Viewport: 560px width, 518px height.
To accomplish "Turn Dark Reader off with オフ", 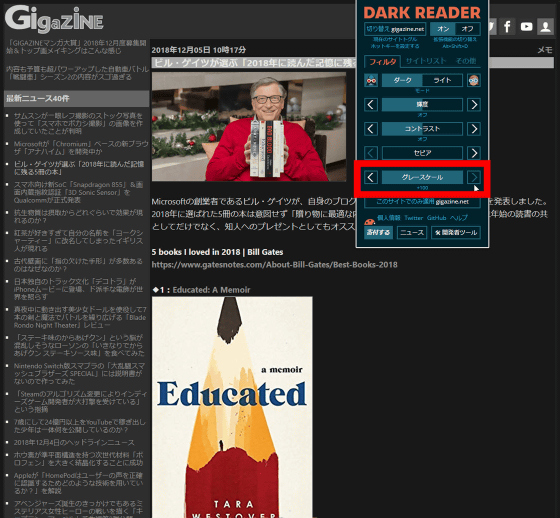I will coord(467,29).
